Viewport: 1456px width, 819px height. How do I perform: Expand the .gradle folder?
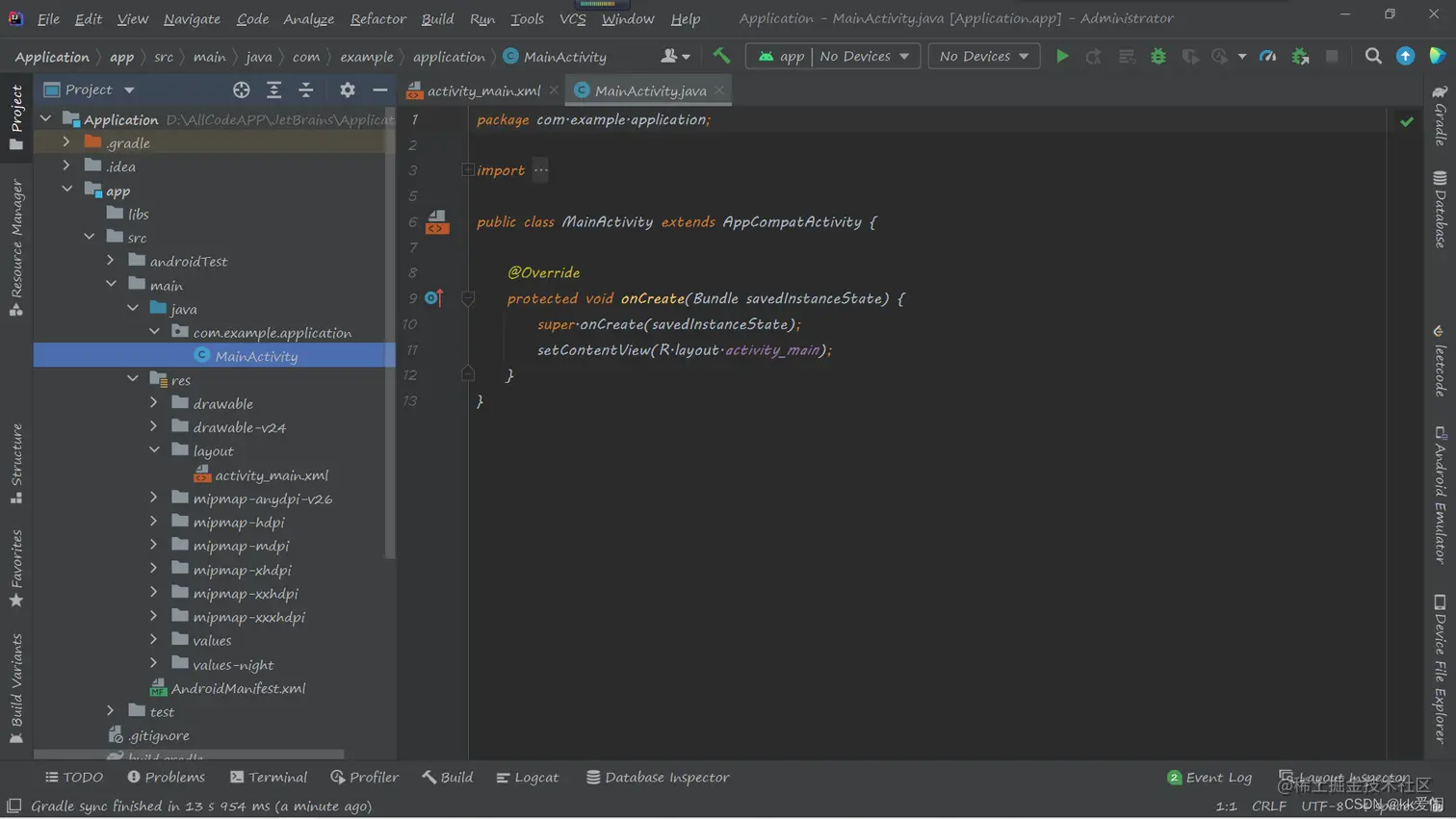[x=66, y=141]
